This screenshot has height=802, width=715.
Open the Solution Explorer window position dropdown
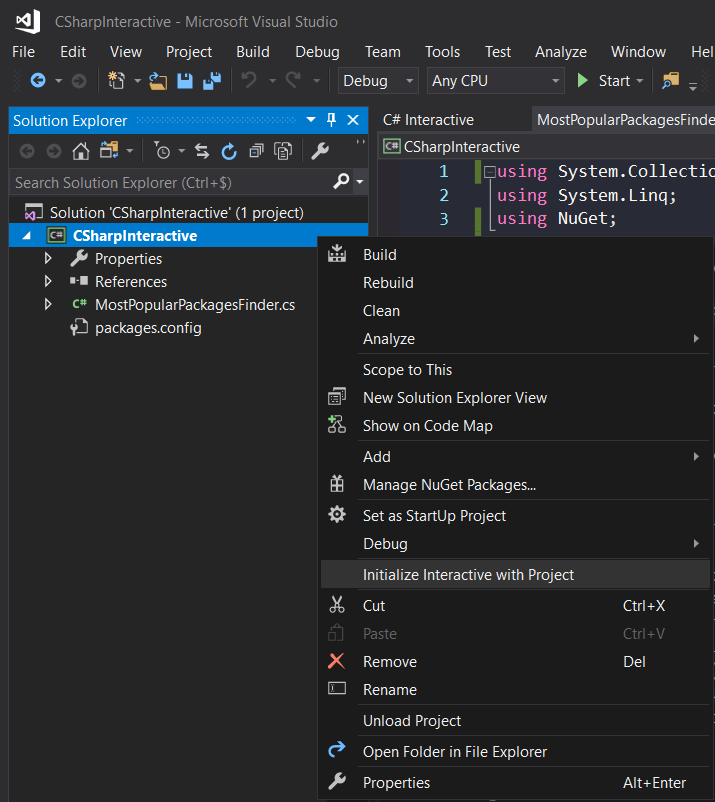coord(310,120)
